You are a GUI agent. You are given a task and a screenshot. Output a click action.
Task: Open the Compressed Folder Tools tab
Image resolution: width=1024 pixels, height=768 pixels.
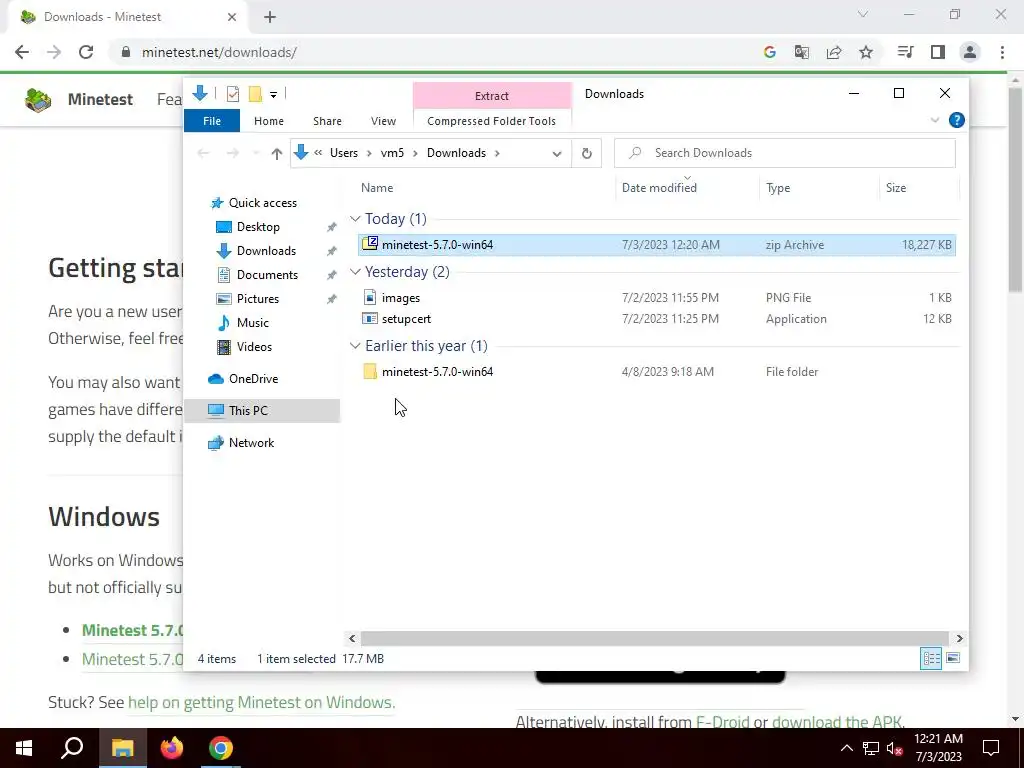pos(491,121)
